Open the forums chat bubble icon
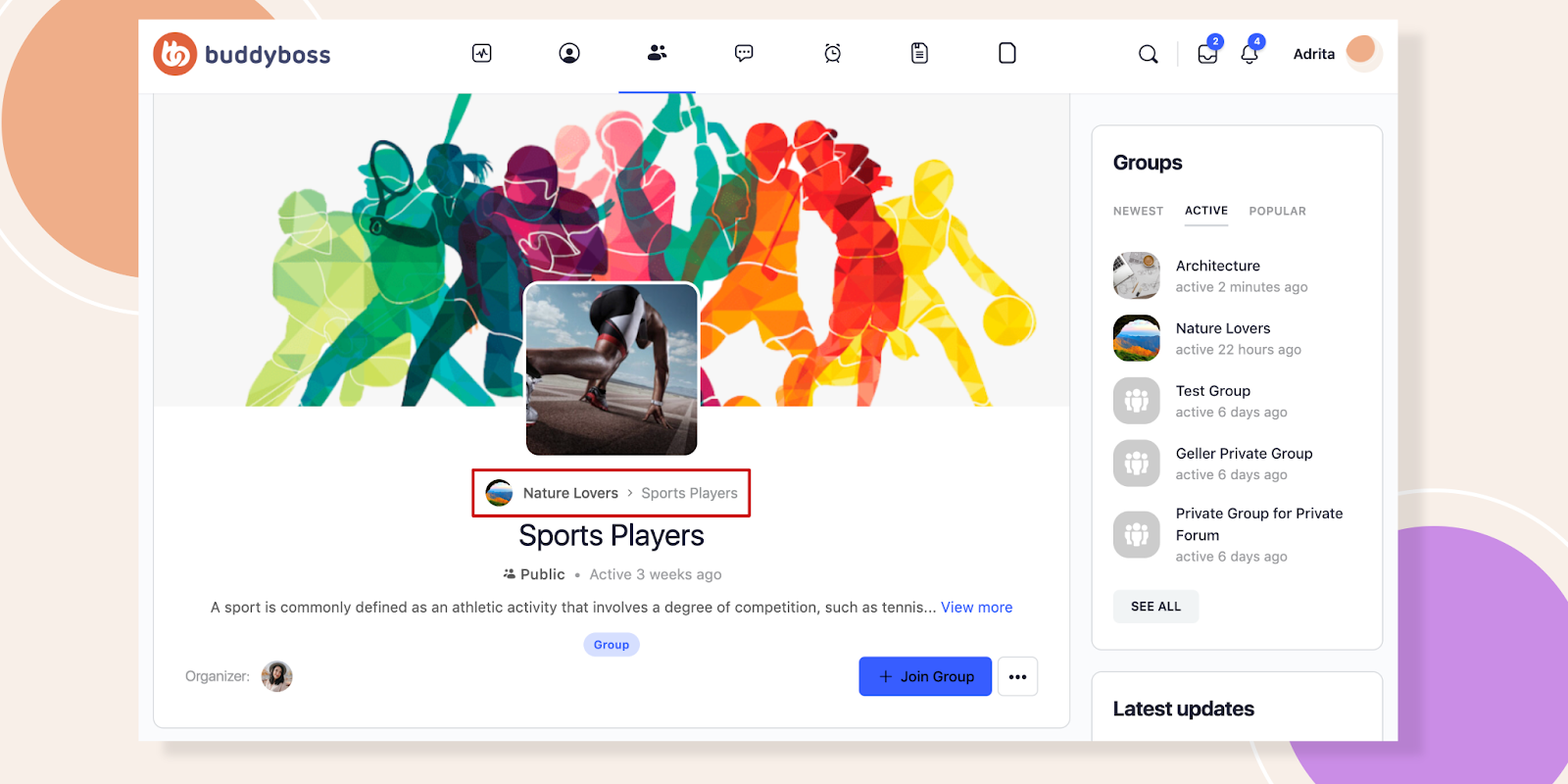Screen dimensions: 1568x784 (x=744, y=53)
